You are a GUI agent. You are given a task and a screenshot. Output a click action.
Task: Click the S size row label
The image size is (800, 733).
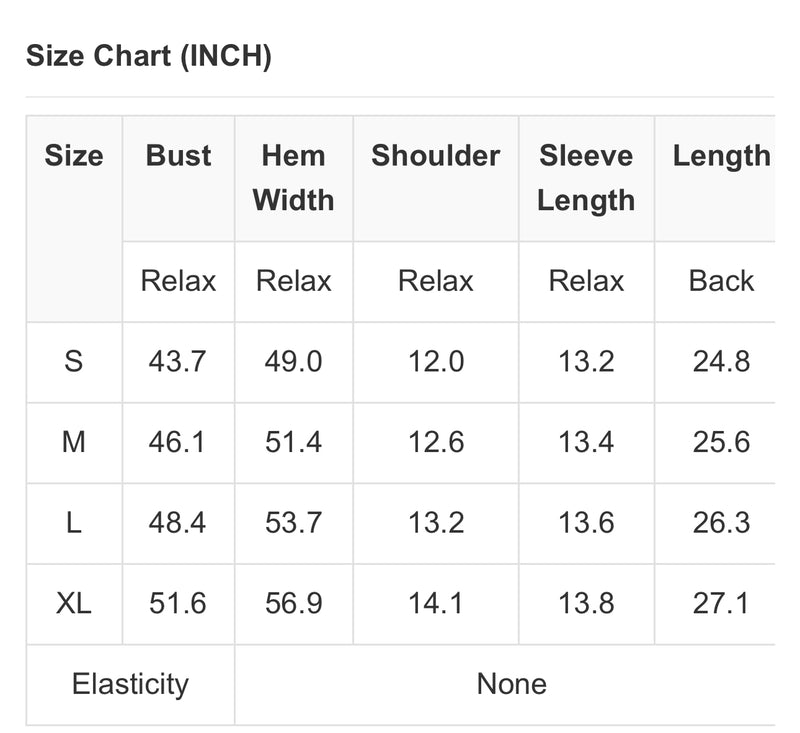(x=73, y=362)
